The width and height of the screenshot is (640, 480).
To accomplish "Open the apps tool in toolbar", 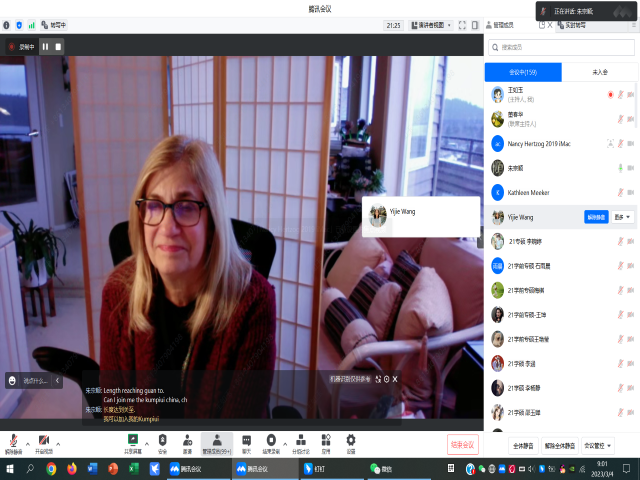I will [x=326, y=444].
